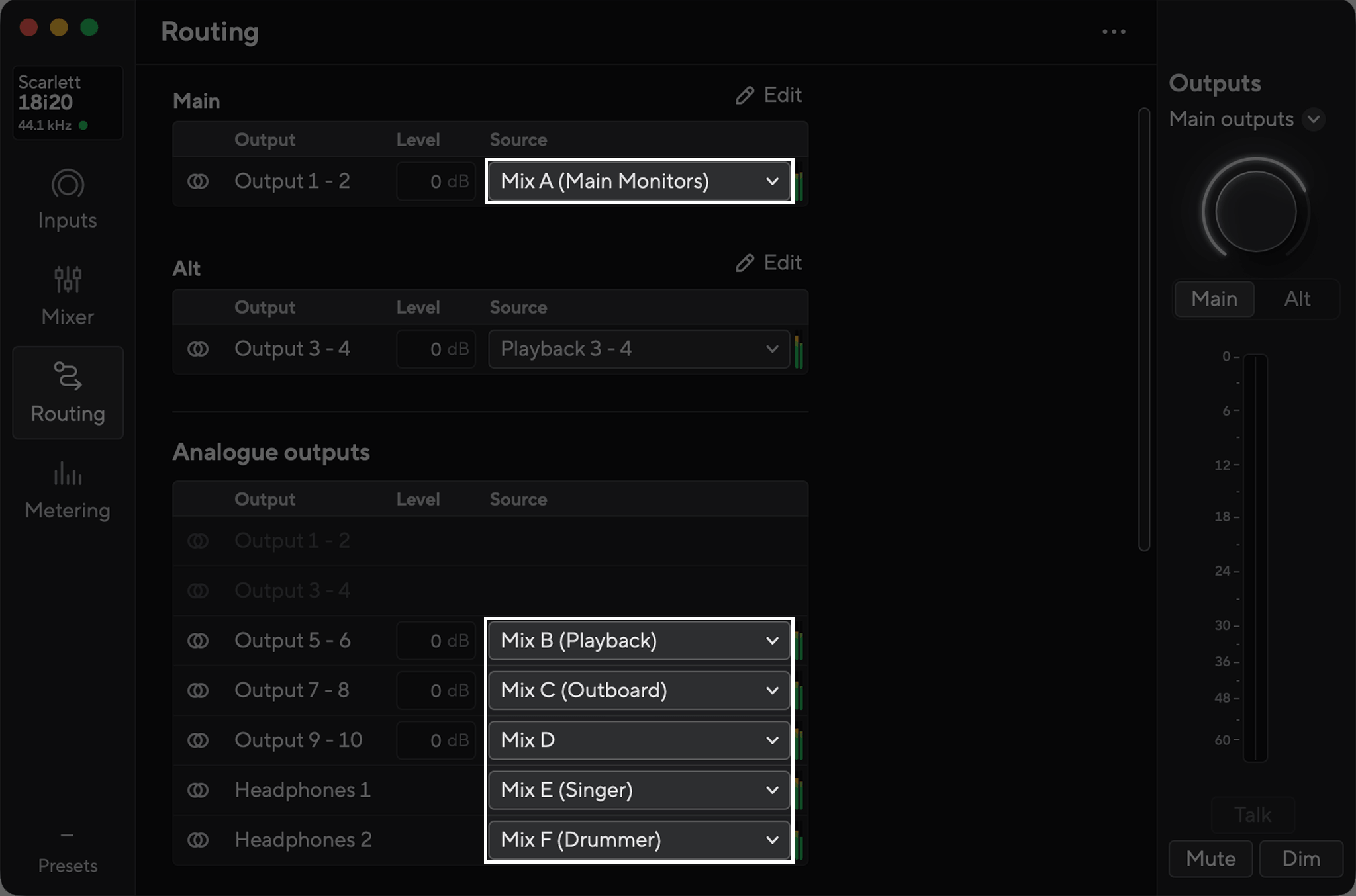Click Output 7 - 8 level field
This screenshot has height=896, width=1356.
pos(436,690)
